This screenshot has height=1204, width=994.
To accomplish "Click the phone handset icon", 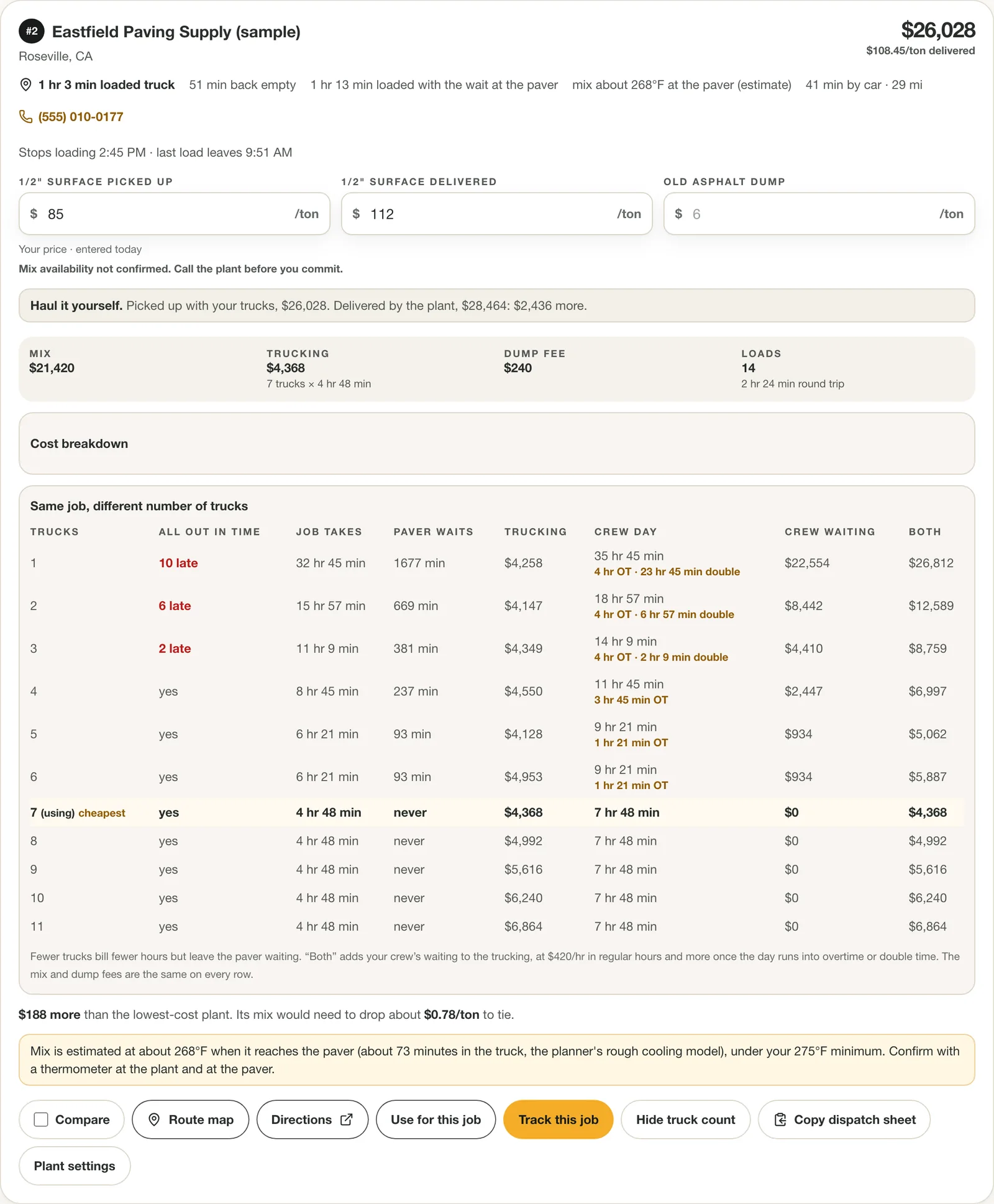I will click(x=25, y=117).
